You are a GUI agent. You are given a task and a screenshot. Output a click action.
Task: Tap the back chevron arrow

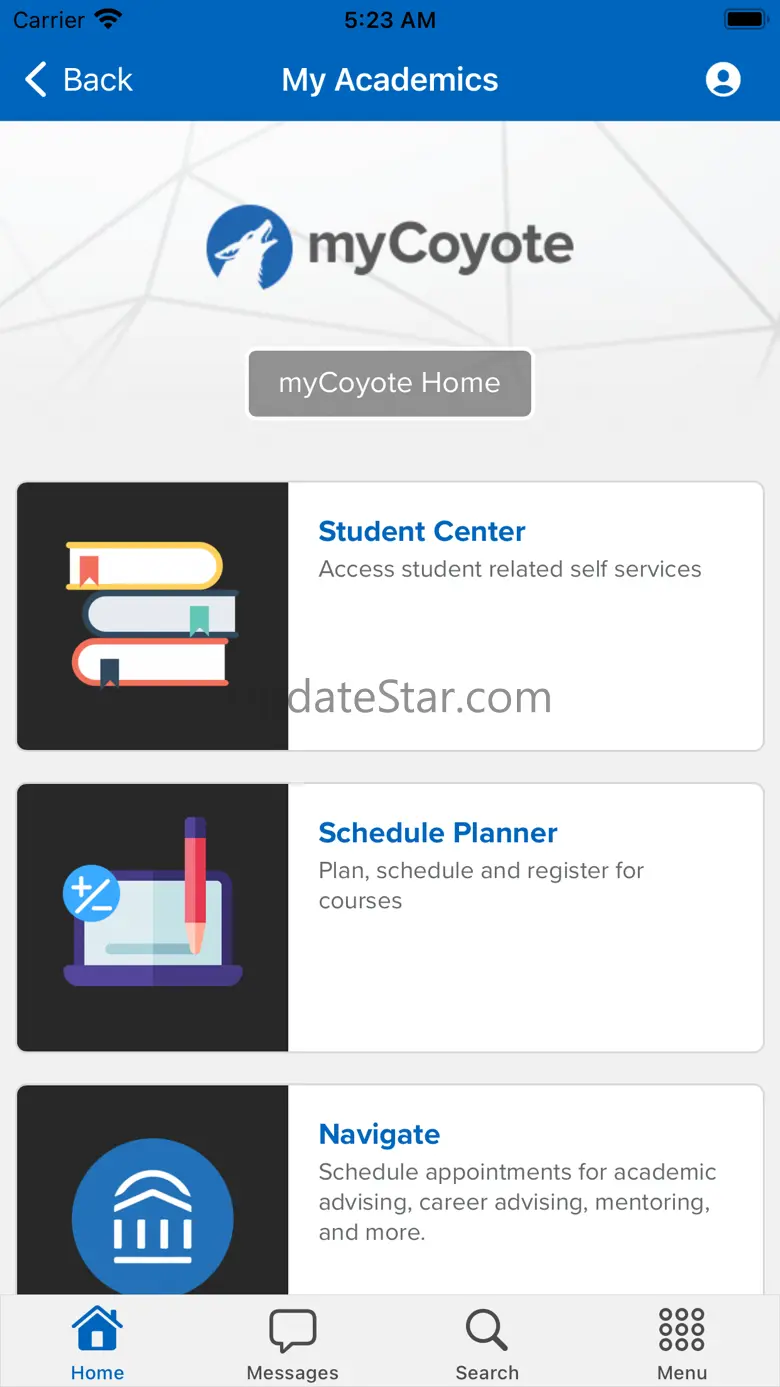pyautogui.click(x=36, y=80)
